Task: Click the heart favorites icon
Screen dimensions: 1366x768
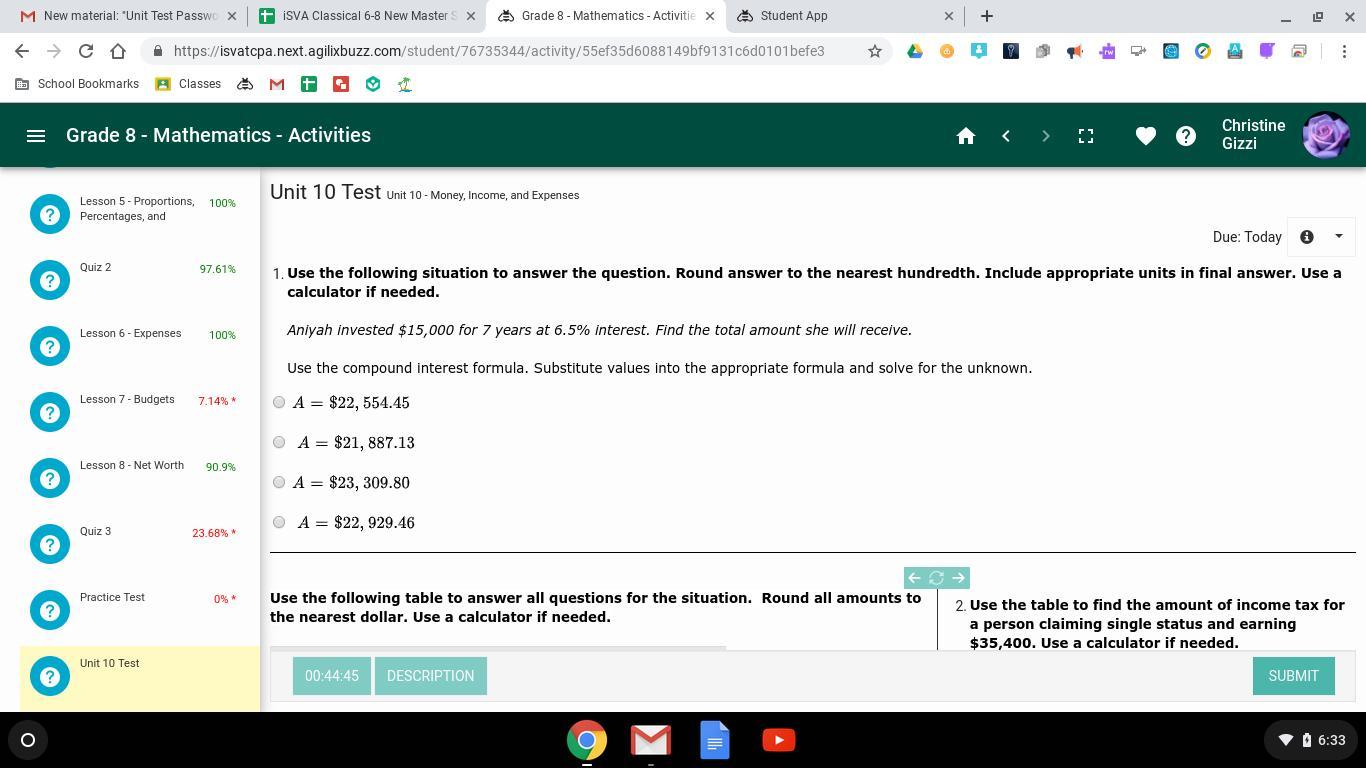Action: (x=1146, y=136)
